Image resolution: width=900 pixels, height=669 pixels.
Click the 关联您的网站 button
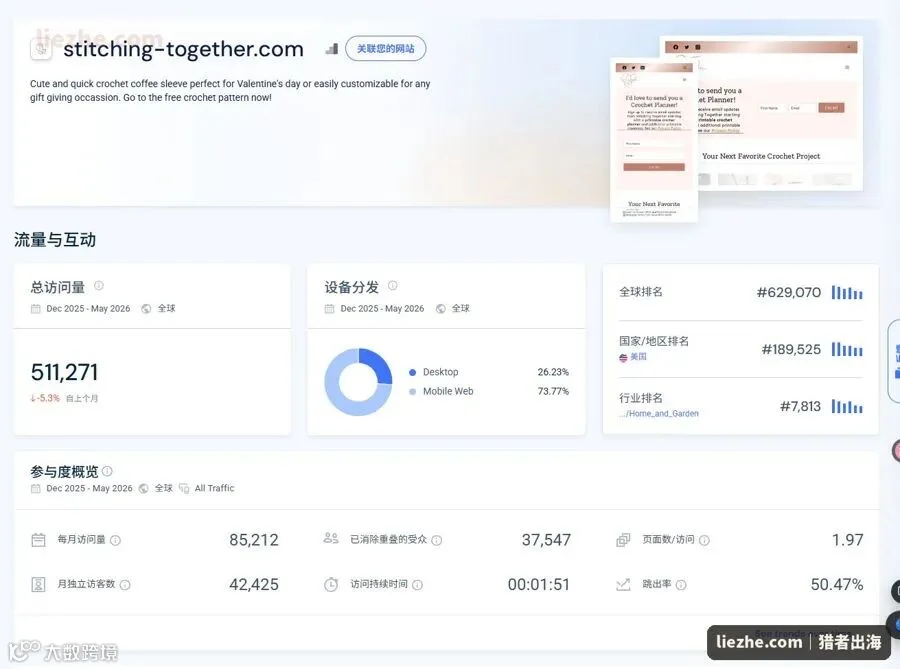[386, 49]
